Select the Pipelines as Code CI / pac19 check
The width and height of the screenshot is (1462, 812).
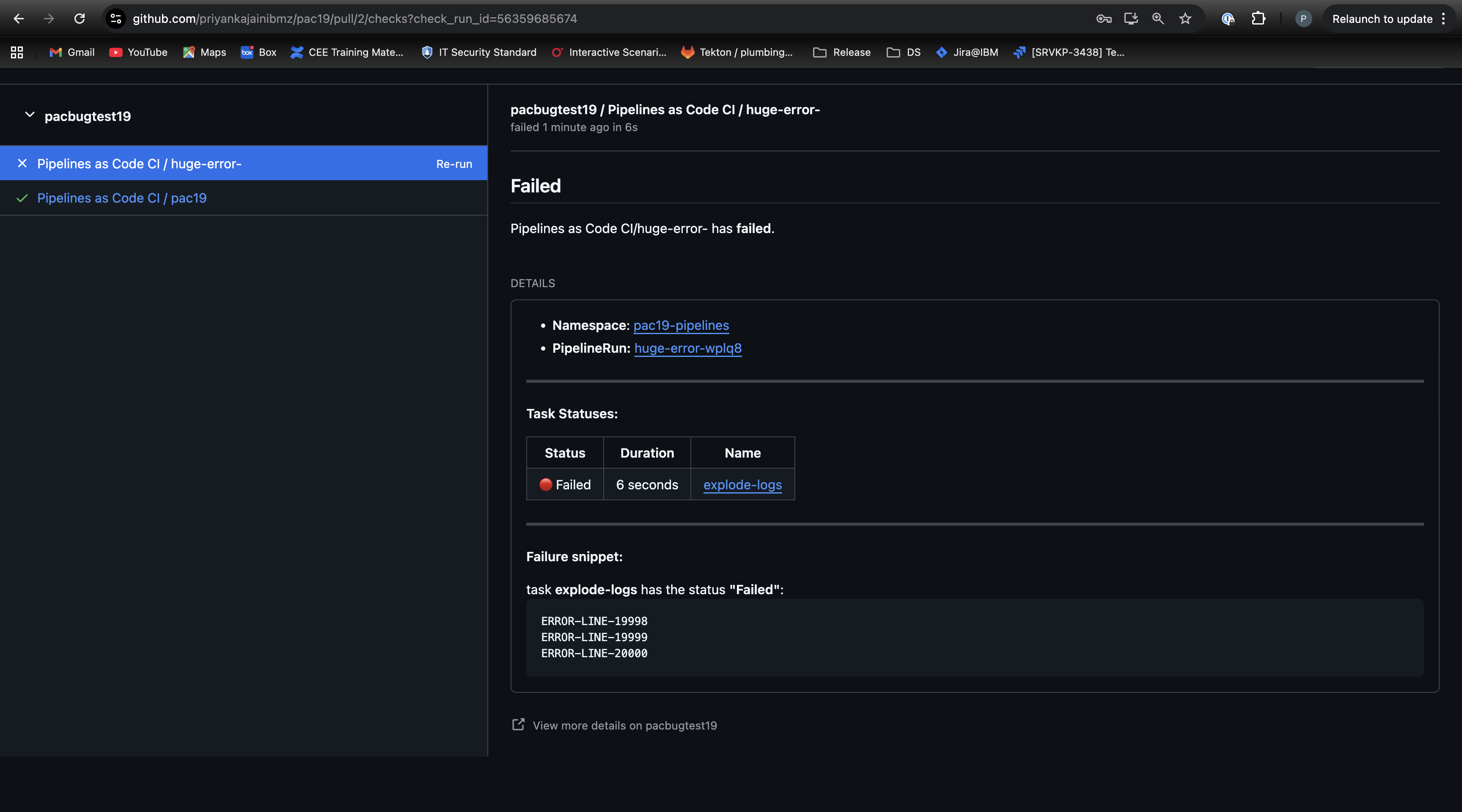[121, 198]
